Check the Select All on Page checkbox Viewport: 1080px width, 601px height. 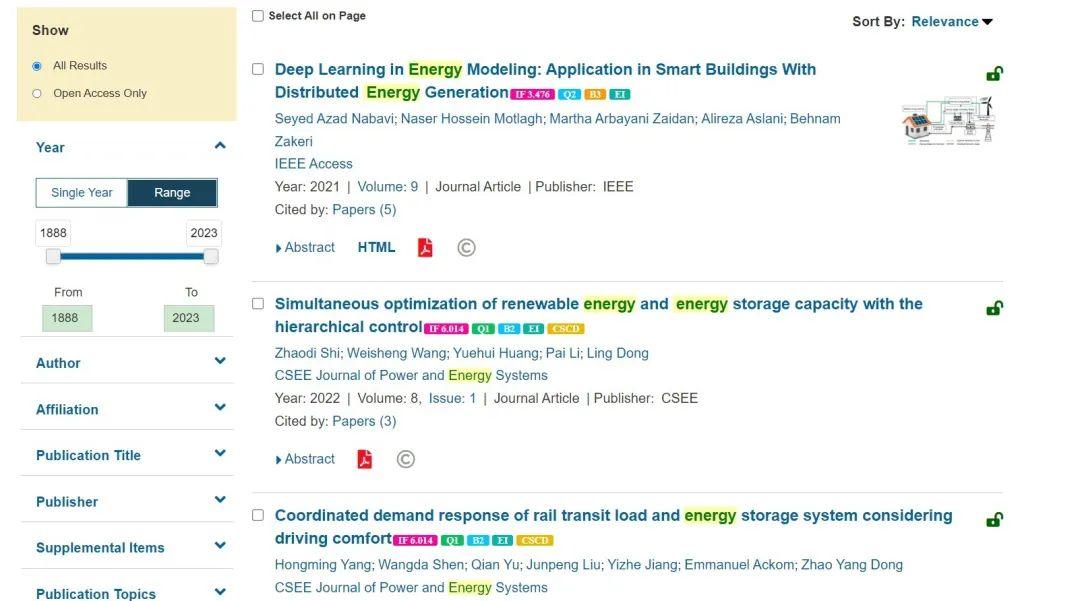click(258, 16)
